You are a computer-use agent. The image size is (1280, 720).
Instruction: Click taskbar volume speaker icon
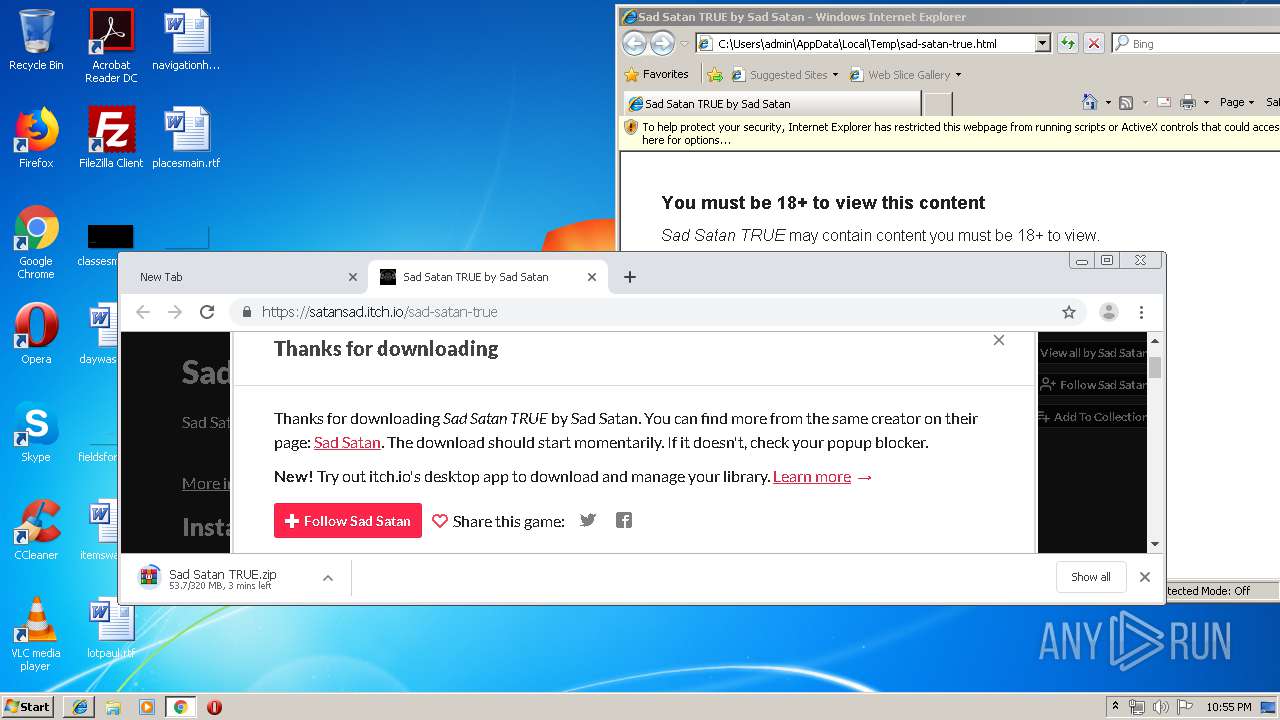(x=1161, y=707)
